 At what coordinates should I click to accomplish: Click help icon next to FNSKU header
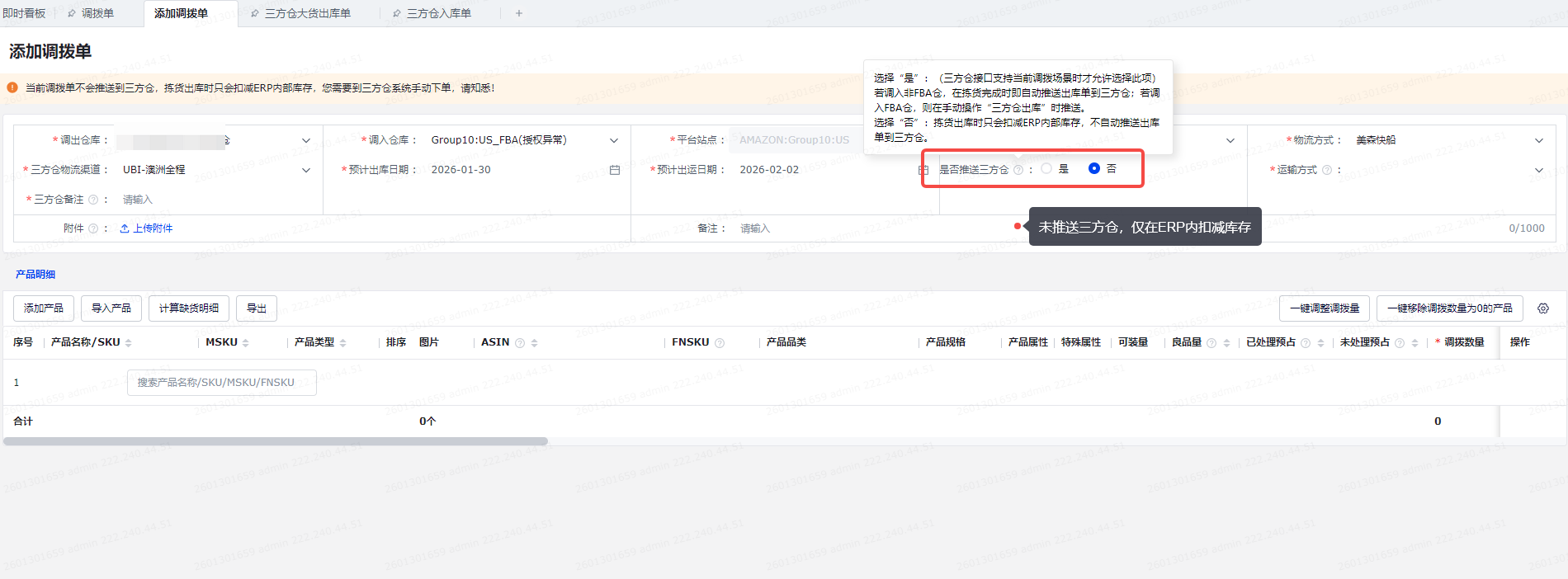tap(720, 343)
